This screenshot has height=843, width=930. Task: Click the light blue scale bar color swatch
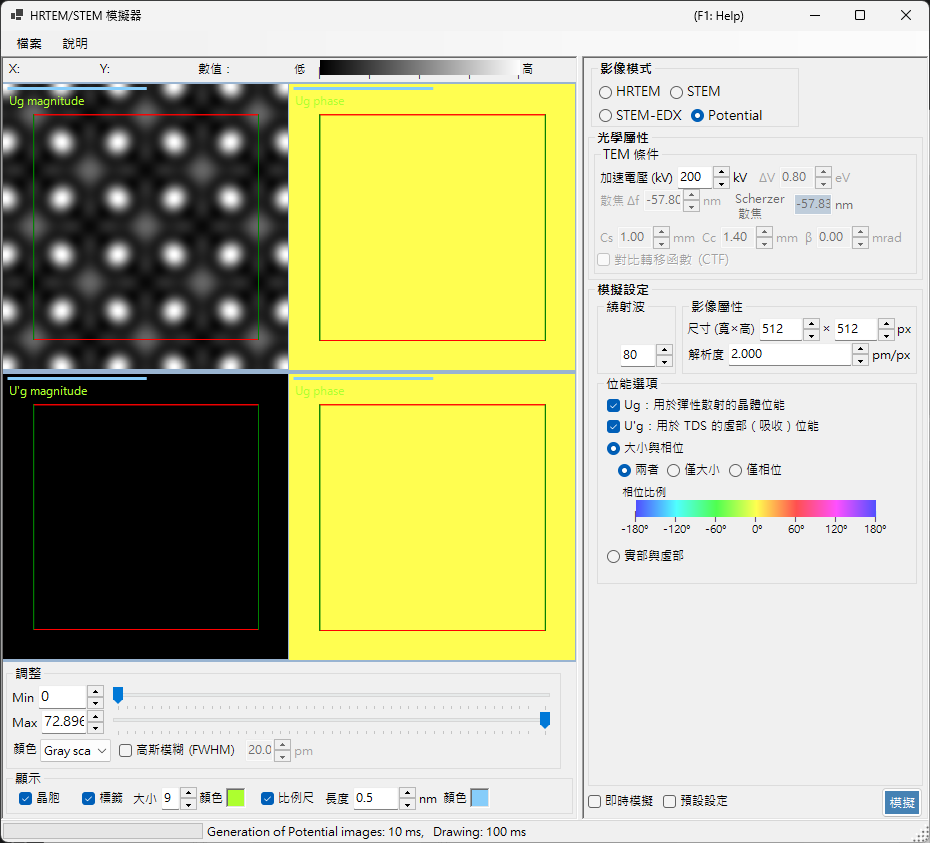point(479,798)
